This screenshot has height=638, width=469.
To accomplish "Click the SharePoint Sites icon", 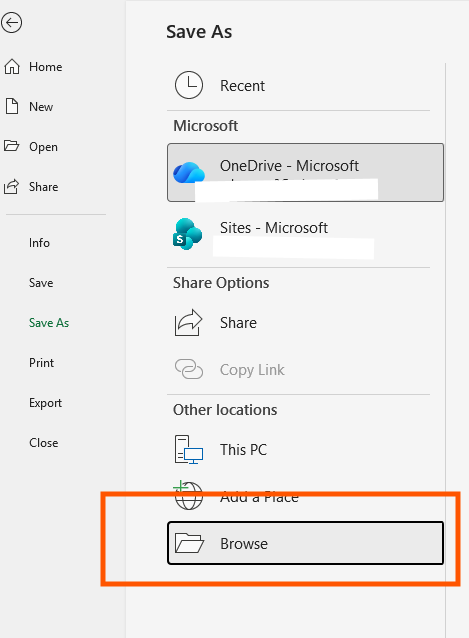I will pos(187,234).
